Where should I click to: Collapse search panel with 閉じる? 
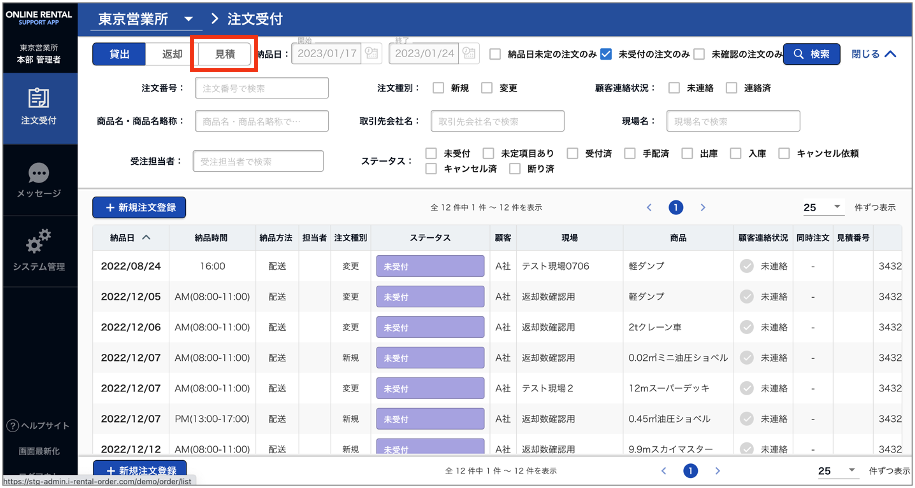tap(873, 54)
